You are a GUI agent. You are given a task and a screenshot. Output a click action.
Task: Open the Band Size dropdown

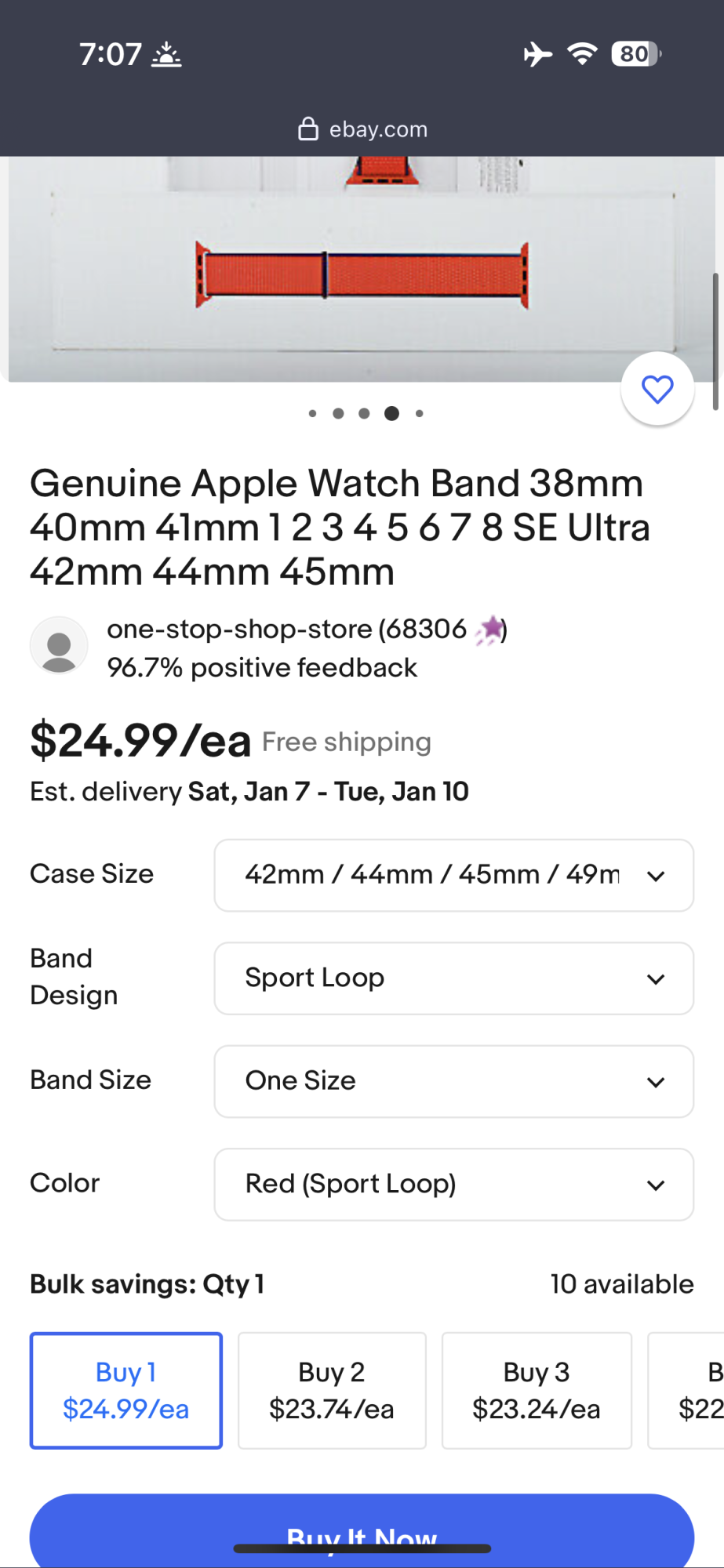coord(454,1081)
